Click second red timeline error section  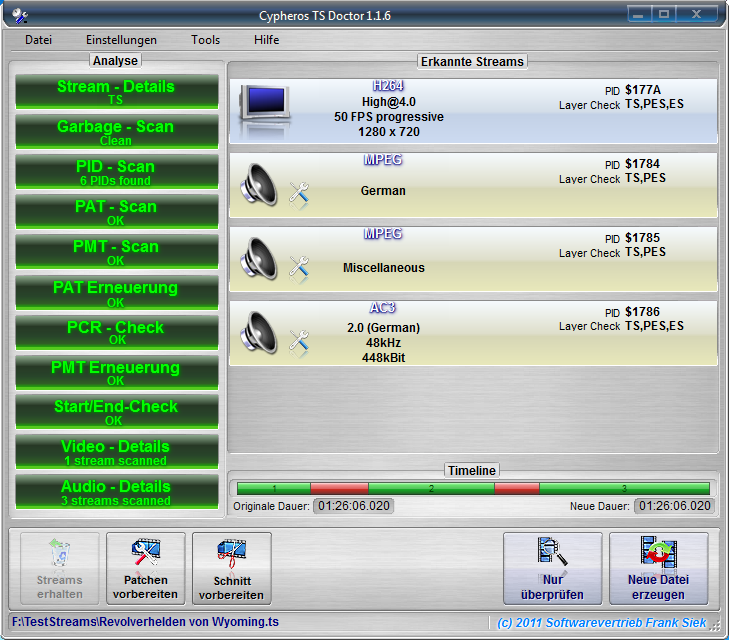pos(517,488)
